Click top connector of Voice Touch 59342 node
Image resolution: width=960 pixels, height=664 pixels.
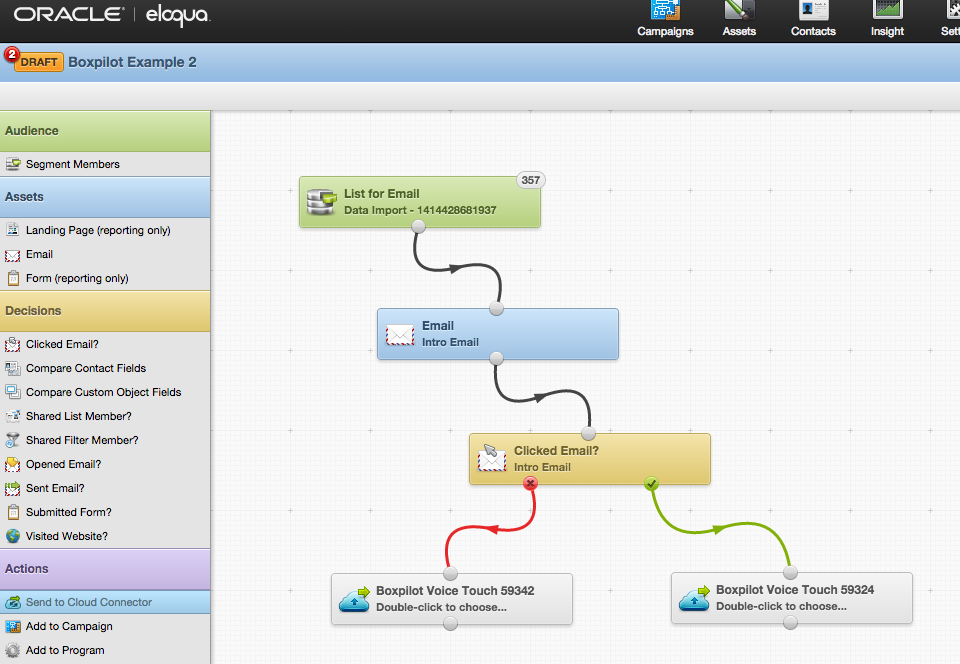(x=450, y=573)
